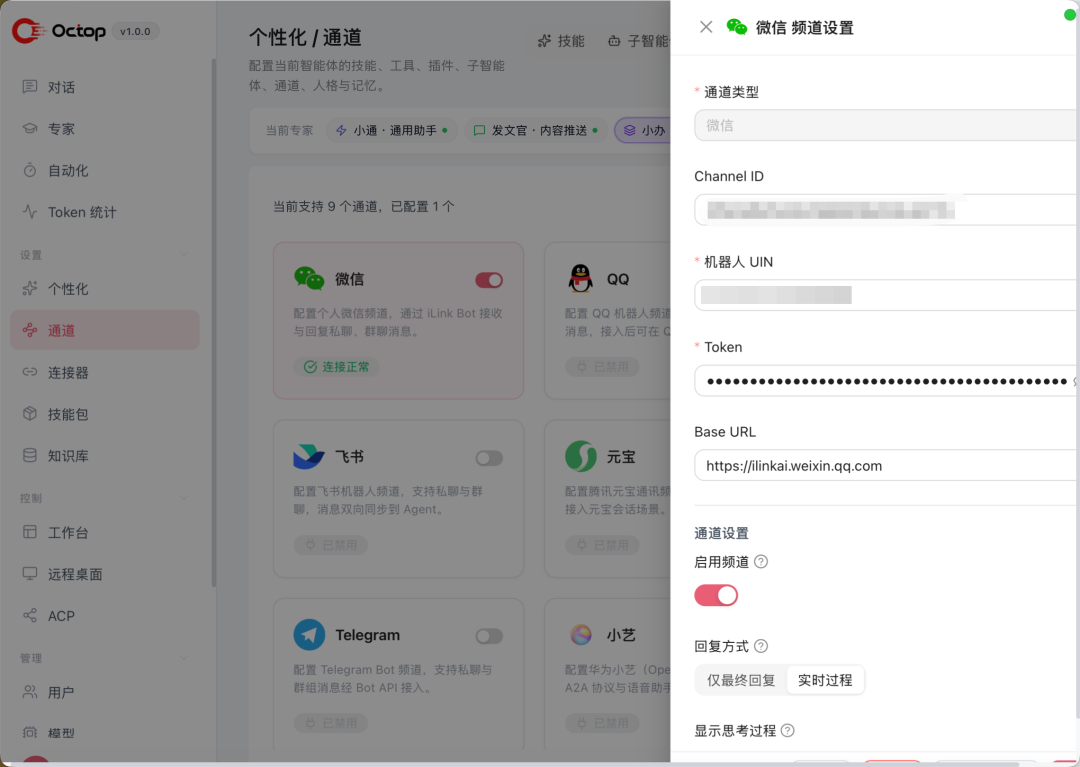Select 仅最终回复 reply mode option

(x=740, y=680)
